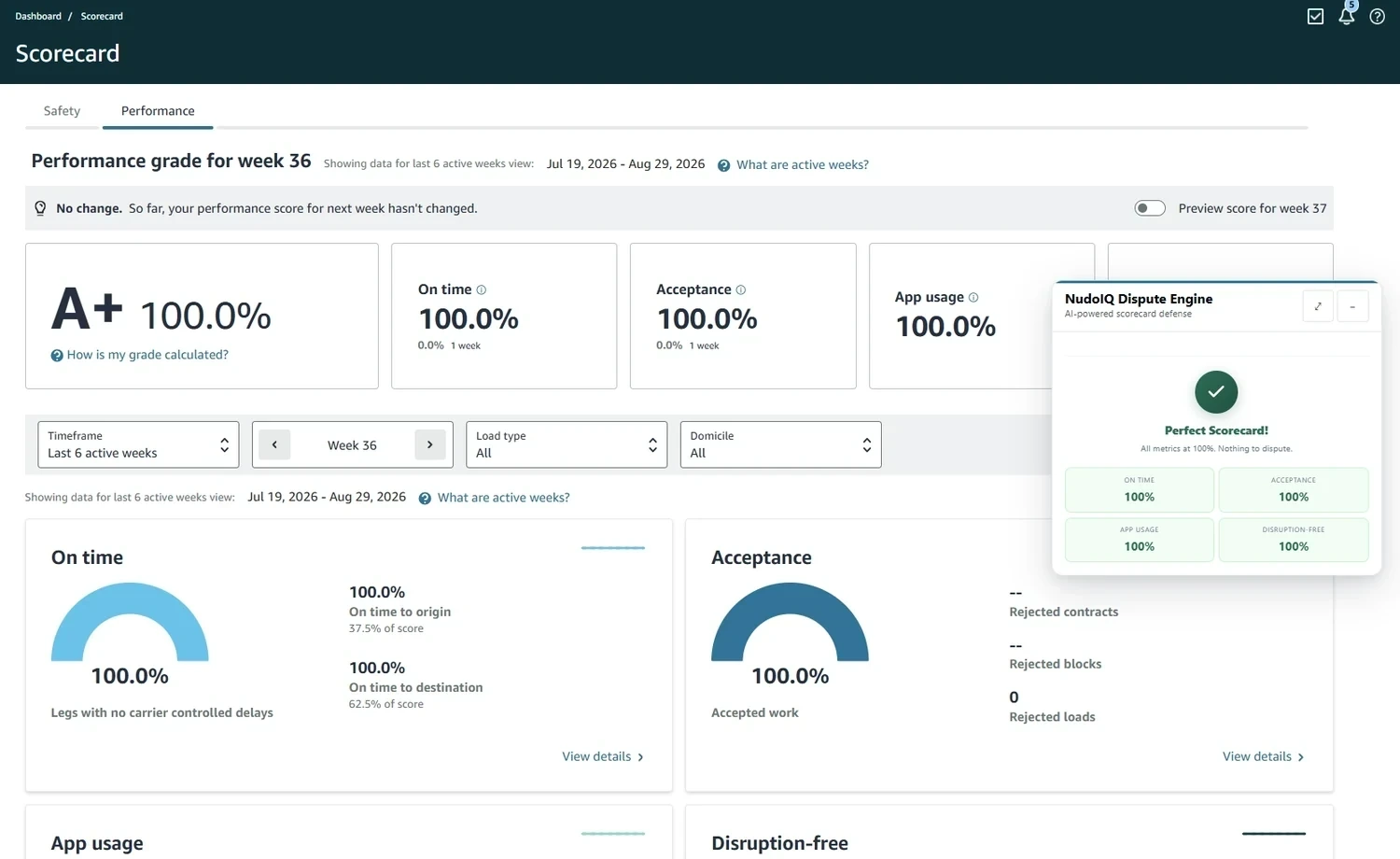This screenshot has height=859, width=1400.
Task: Open the Domicile dropdown
Action: [x=780, y=444]
